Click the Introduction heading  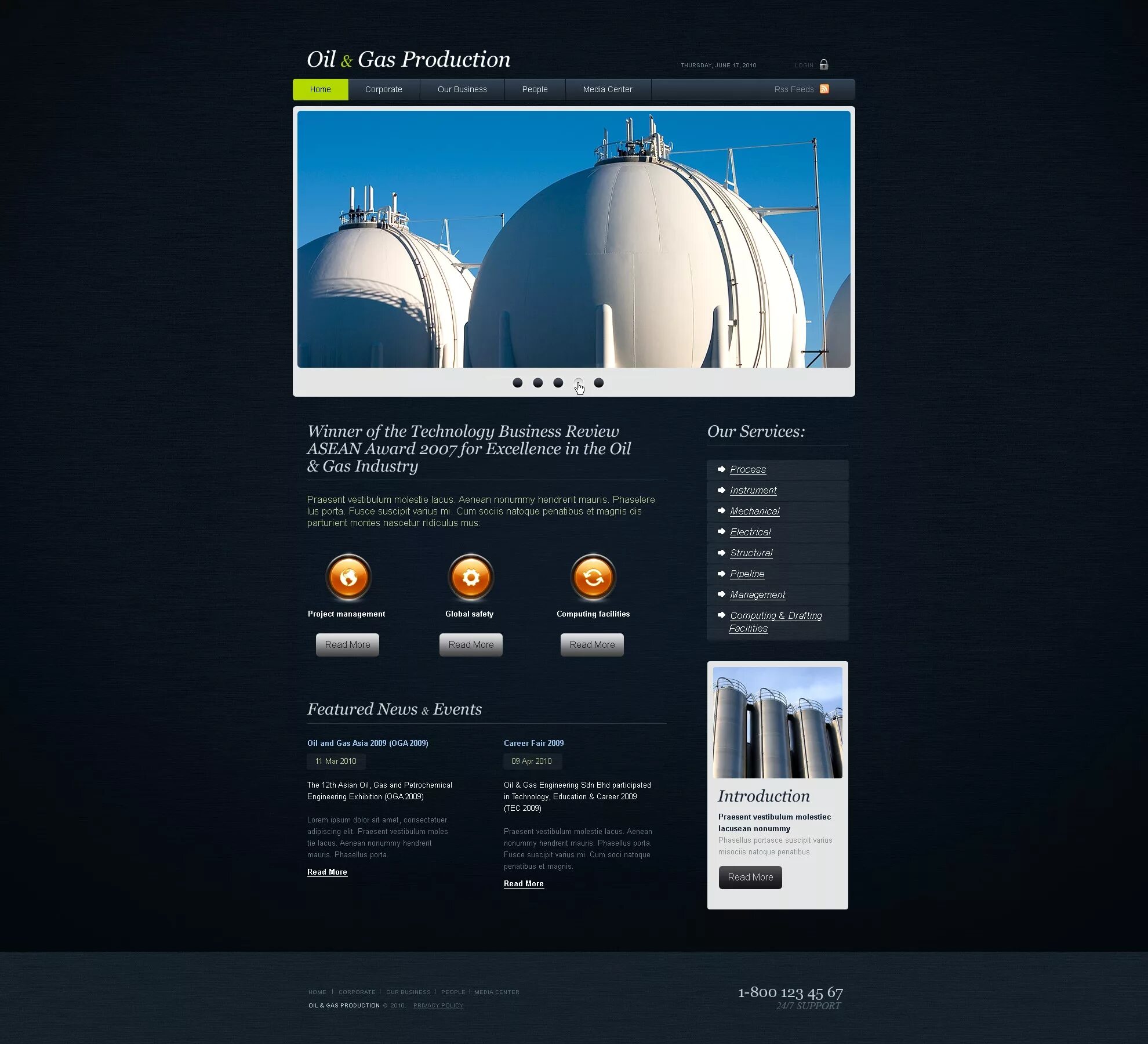tap(764, 796)
